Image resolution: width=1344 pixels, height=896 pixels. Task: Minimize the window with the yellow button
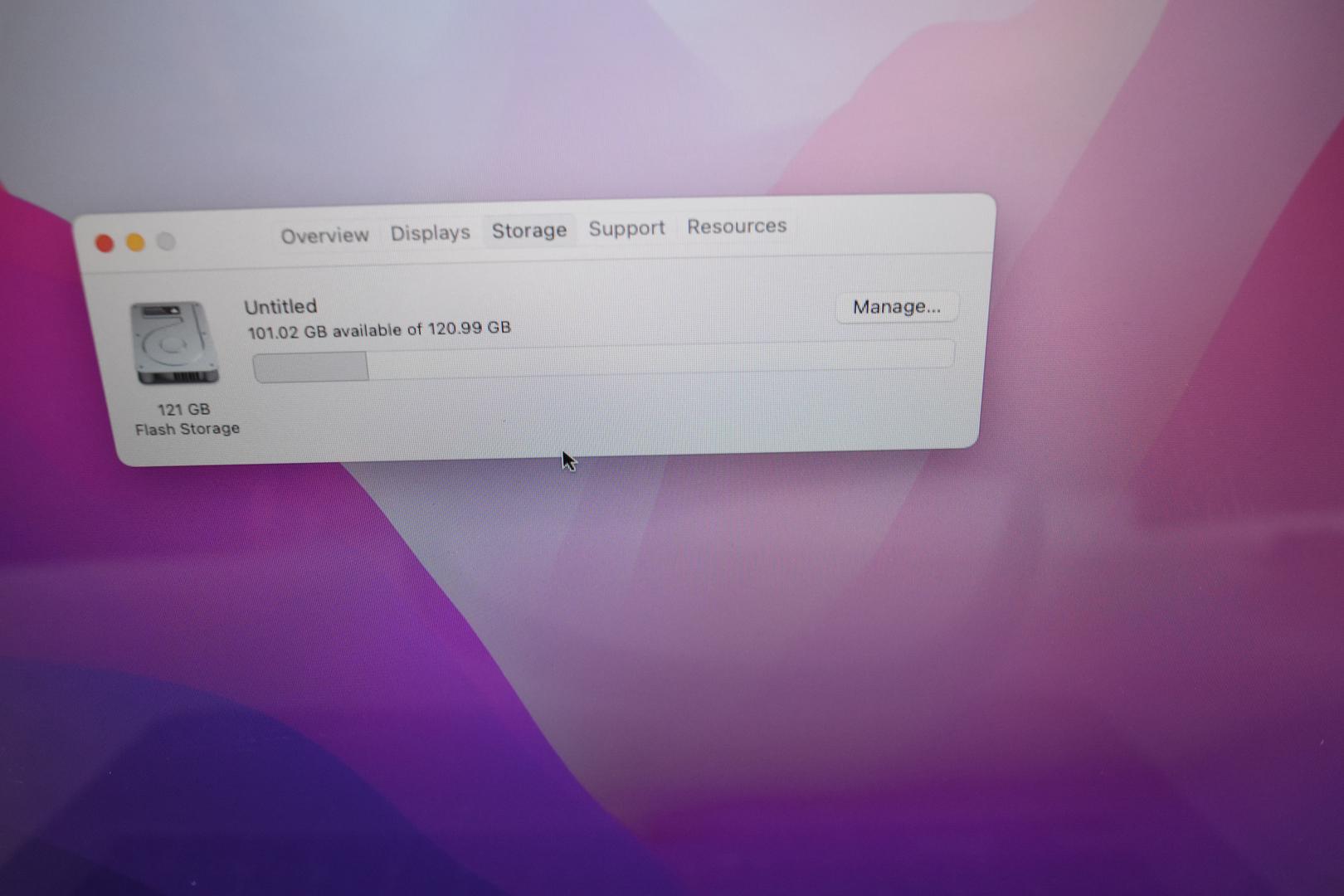click(135, 242)
